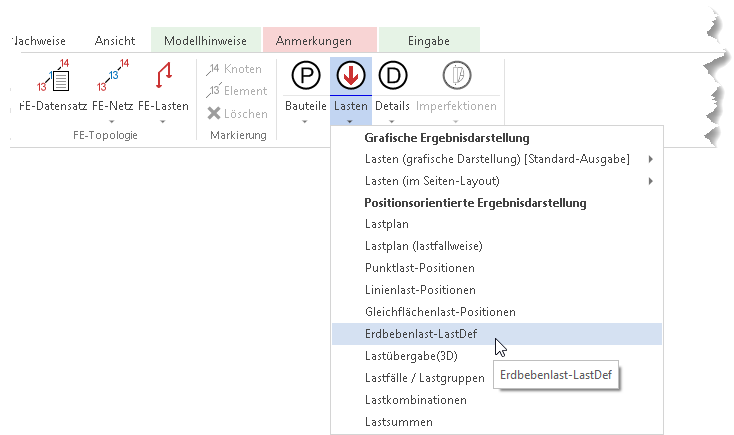734x435 pixels.
Task: Open the Modellhinweise tab
Action: click(x=206, y=41)
